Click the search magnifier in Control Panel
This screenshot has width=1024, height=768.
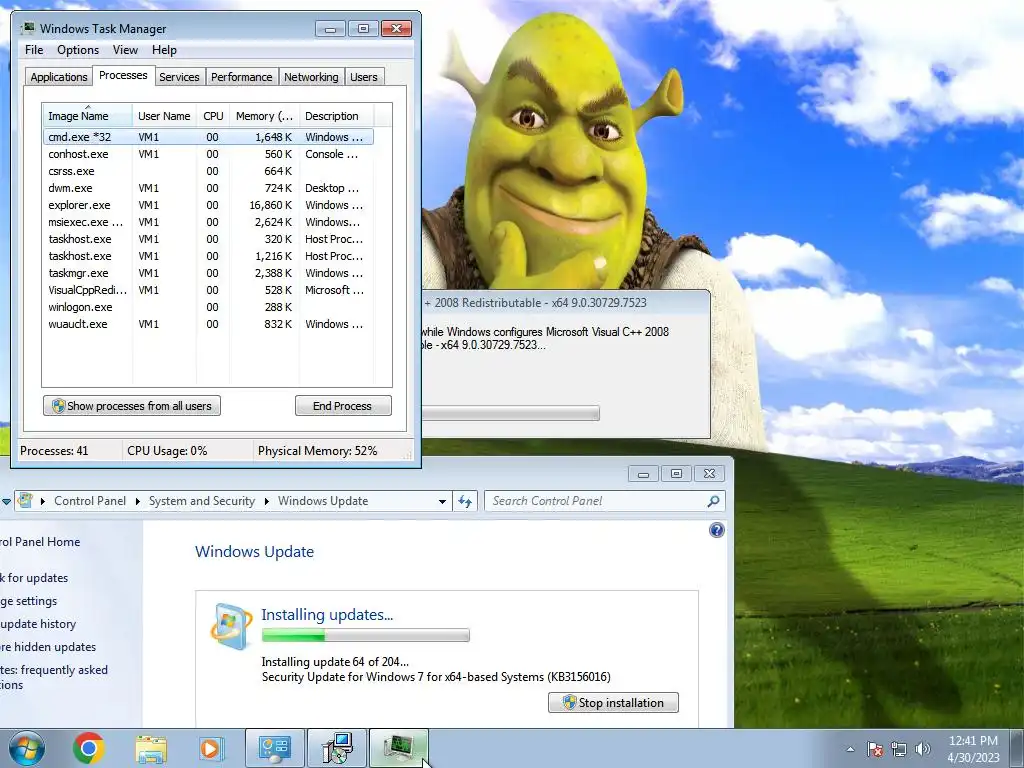pyautogui.click(x=713, y=501)
